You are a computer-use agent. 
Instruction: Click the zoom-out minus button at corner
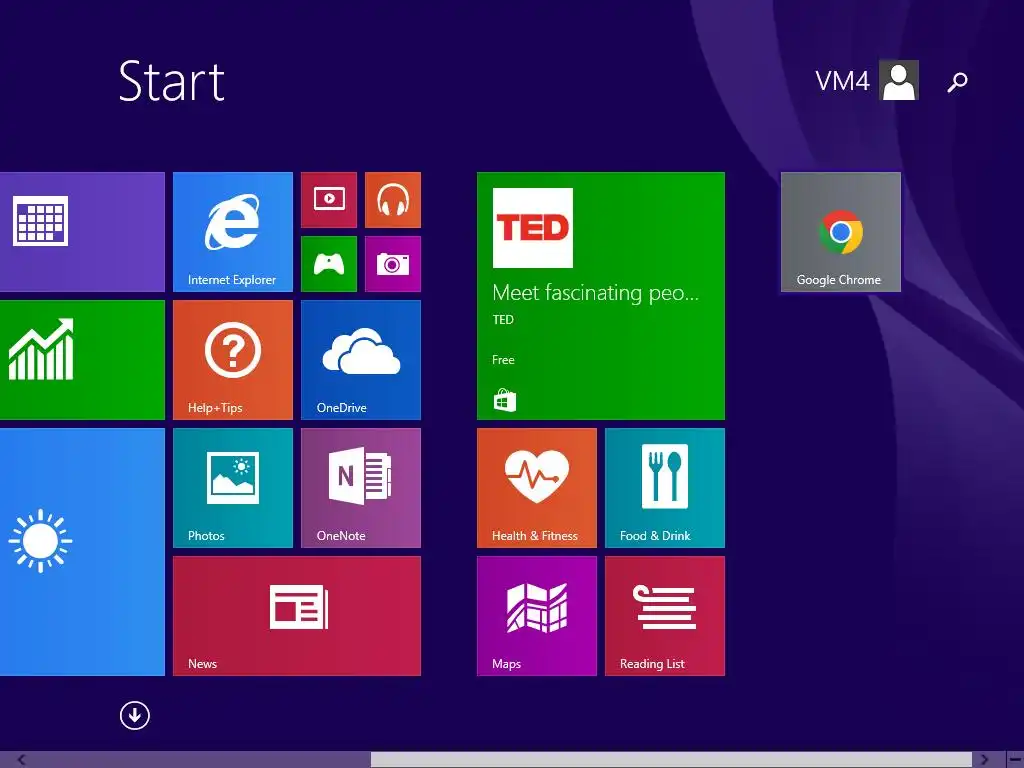(x=1014, y=760)
